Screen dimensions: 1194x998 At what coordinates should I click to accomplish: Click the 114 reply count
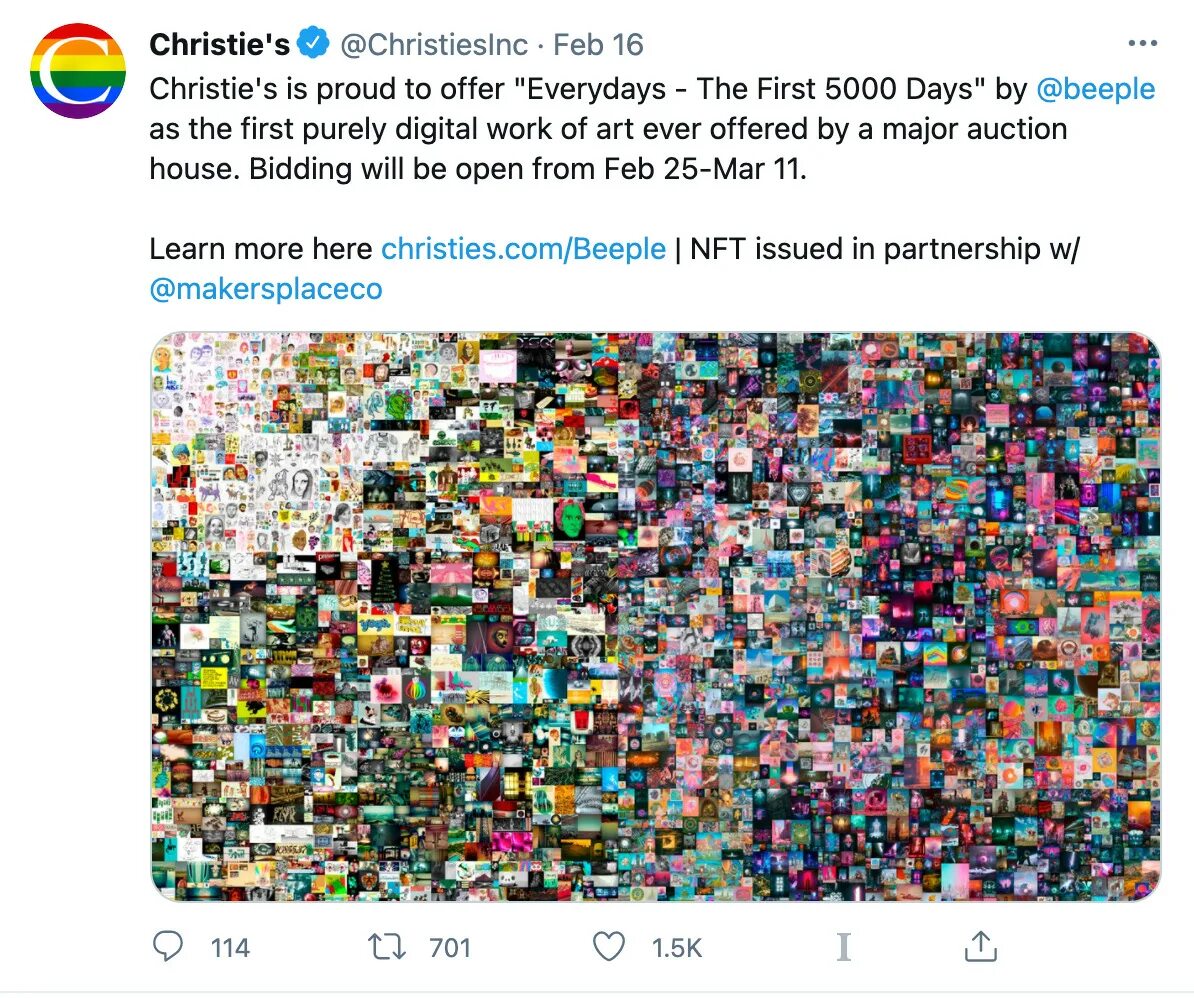230,948
